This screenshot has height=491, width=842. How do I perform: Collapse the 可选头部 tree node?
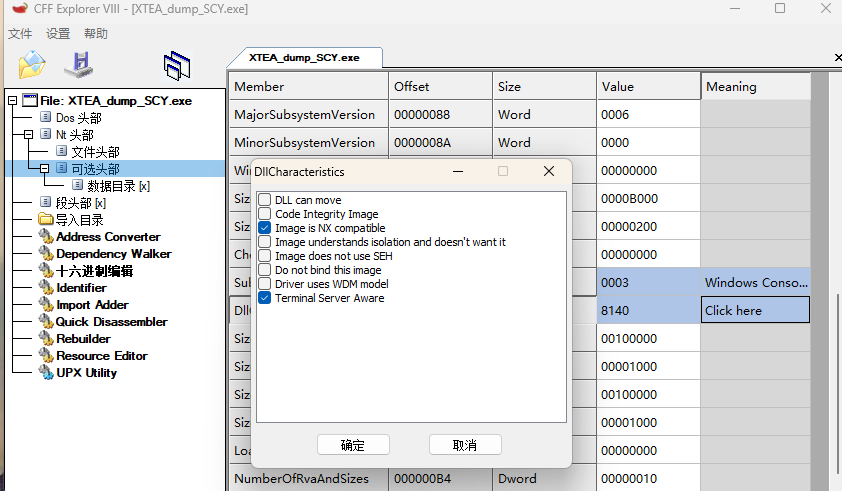(x=45, y=169)
